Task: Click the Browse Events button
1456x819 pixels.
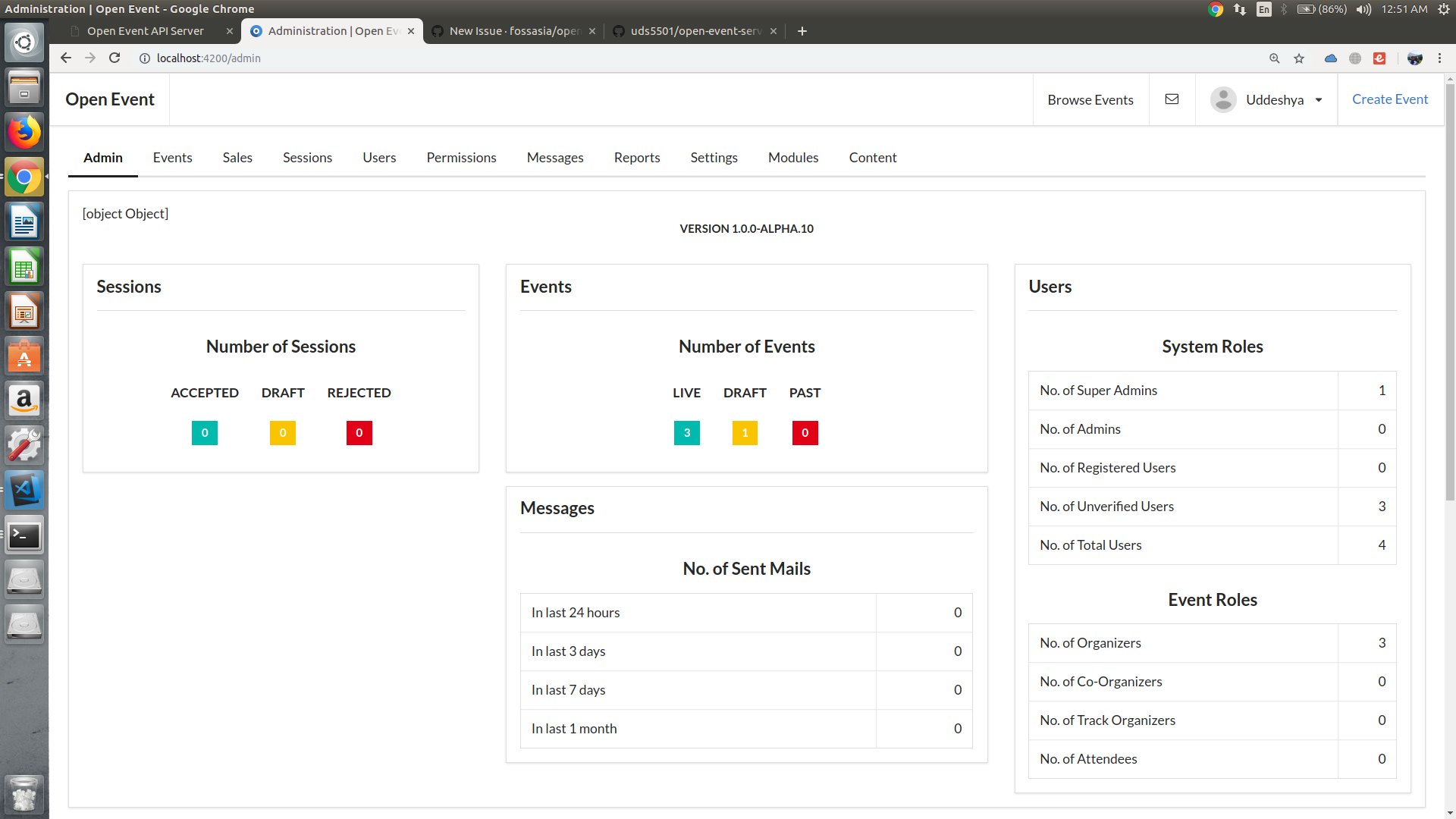Action: point(1090,100)
